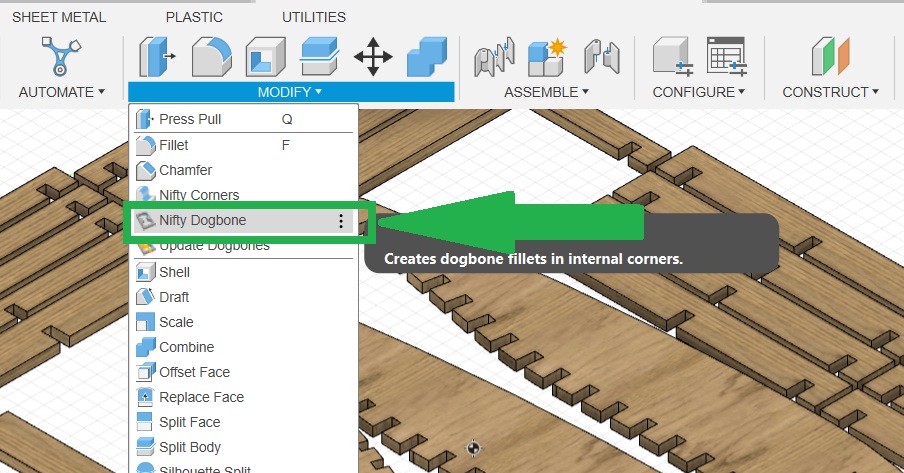
Task: Open the ASSEMBLE dropdown
Action: [546, 92]
